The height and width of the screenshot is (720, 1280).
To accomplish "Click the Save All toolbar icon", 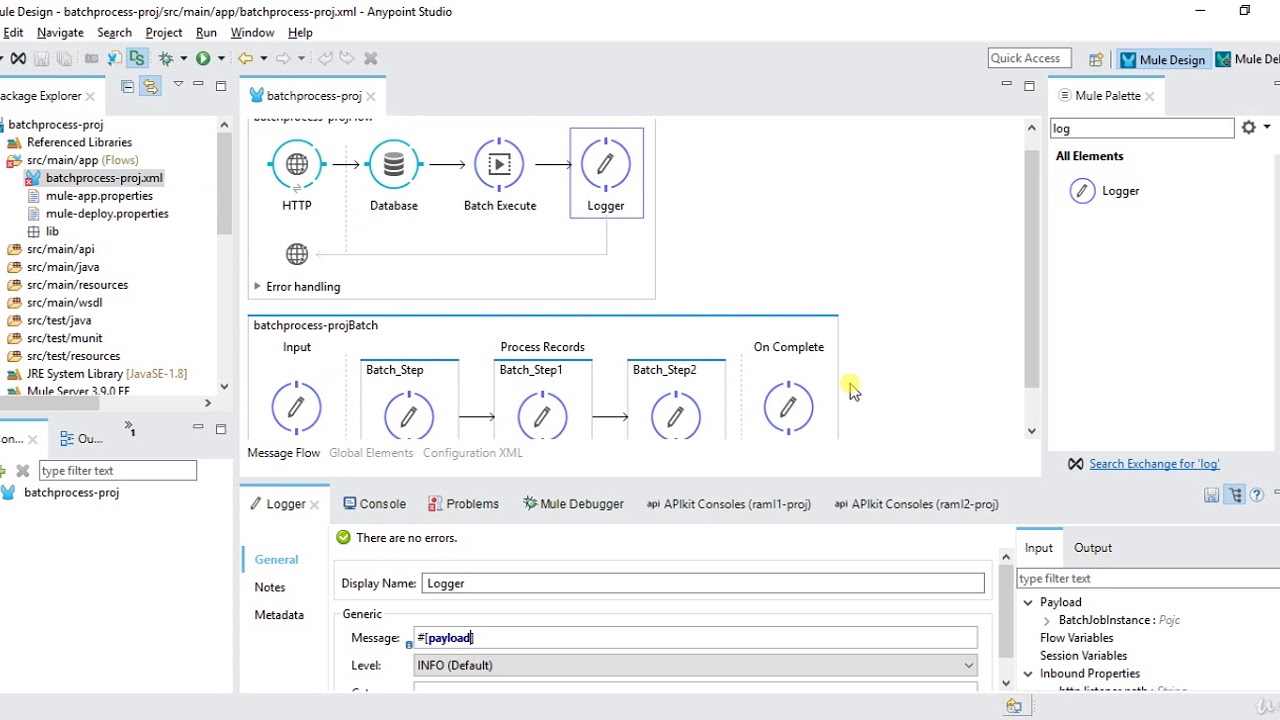I will click(64, 58).
